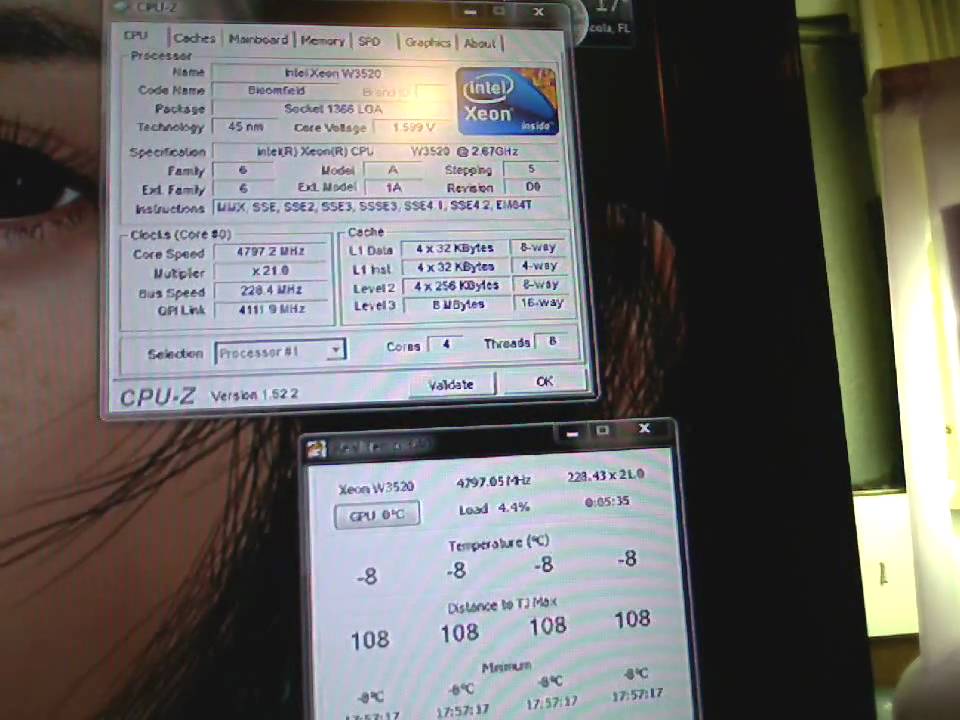This screenshot has height=720, width=960.
Task: Open the SPD tab
Action: tap(369, 42)
